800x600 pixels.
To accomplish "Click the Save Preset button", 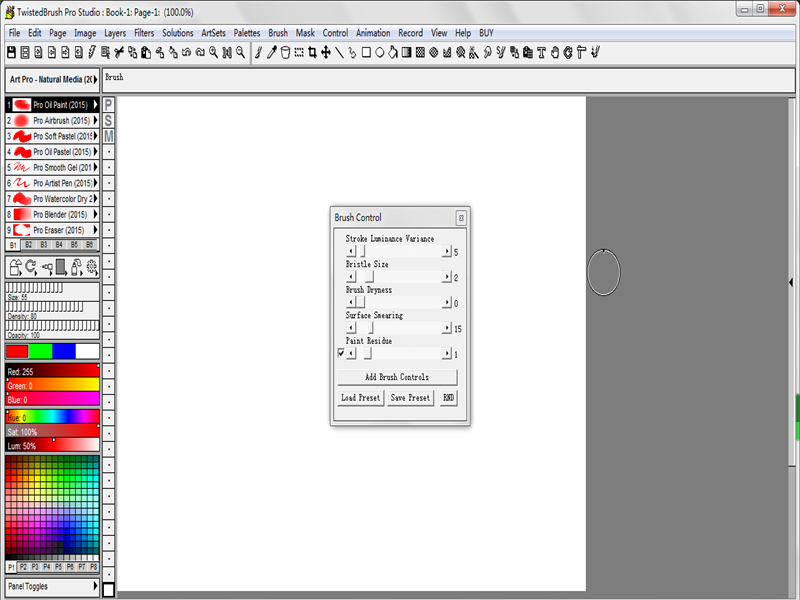I will click(x=410, y=397).
